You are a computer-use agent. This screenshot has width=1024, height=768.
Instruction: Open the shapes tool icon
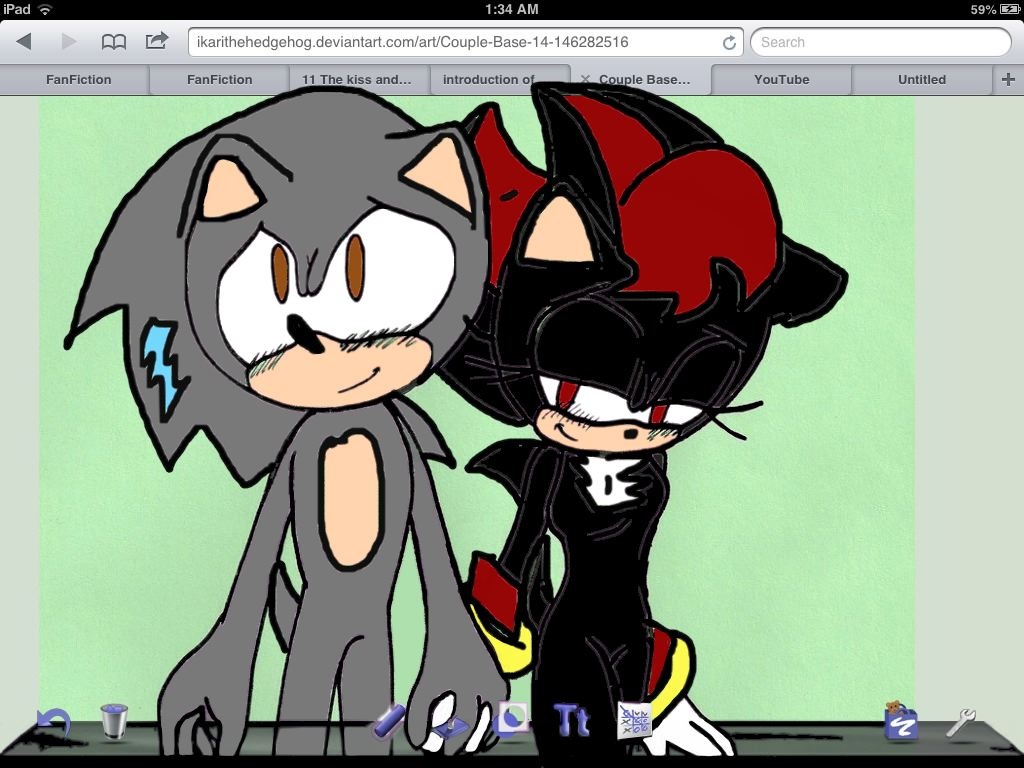tap(511, 720)
